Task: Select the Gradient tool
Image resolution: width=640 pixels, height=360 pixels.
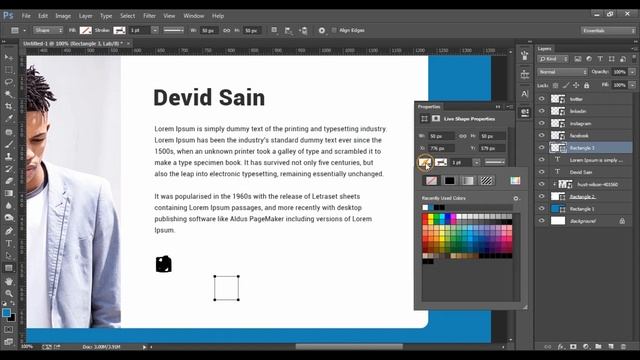Action: (9, 193)
